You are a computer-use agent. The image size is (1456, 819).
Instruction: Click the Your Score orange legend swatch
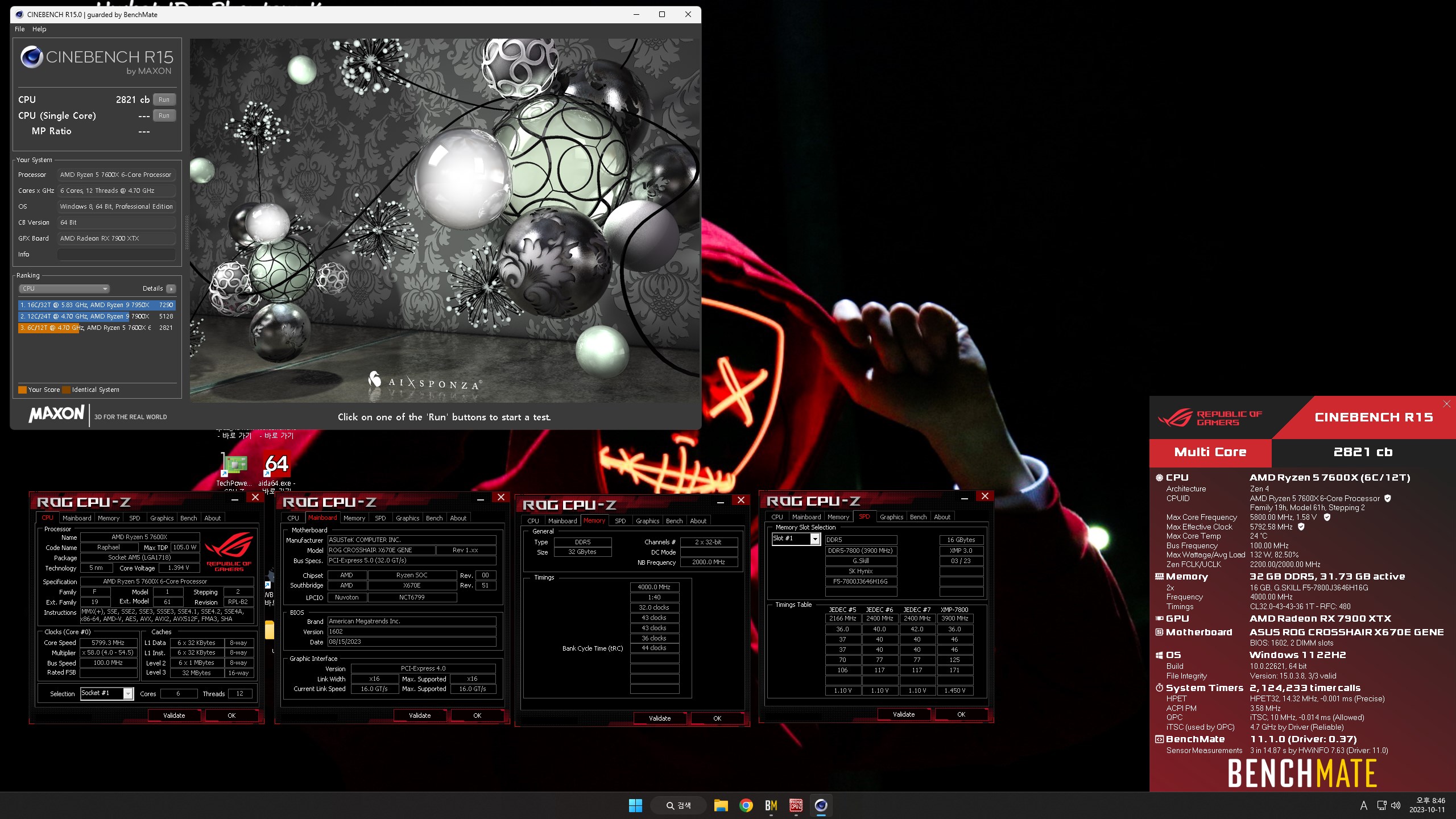pos(22,390)
